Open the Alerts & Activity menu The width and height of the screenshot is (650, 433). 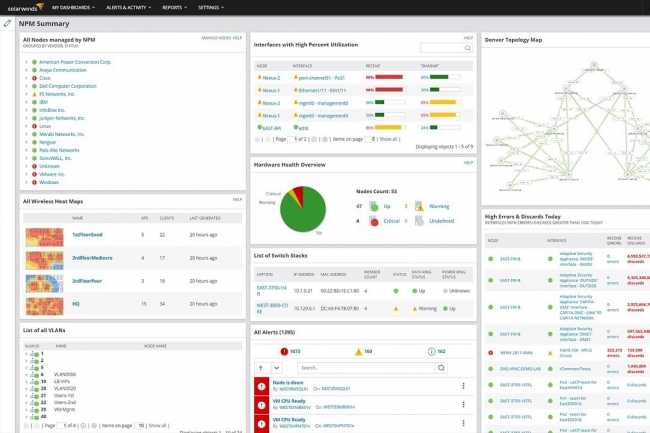click(129, 7)
